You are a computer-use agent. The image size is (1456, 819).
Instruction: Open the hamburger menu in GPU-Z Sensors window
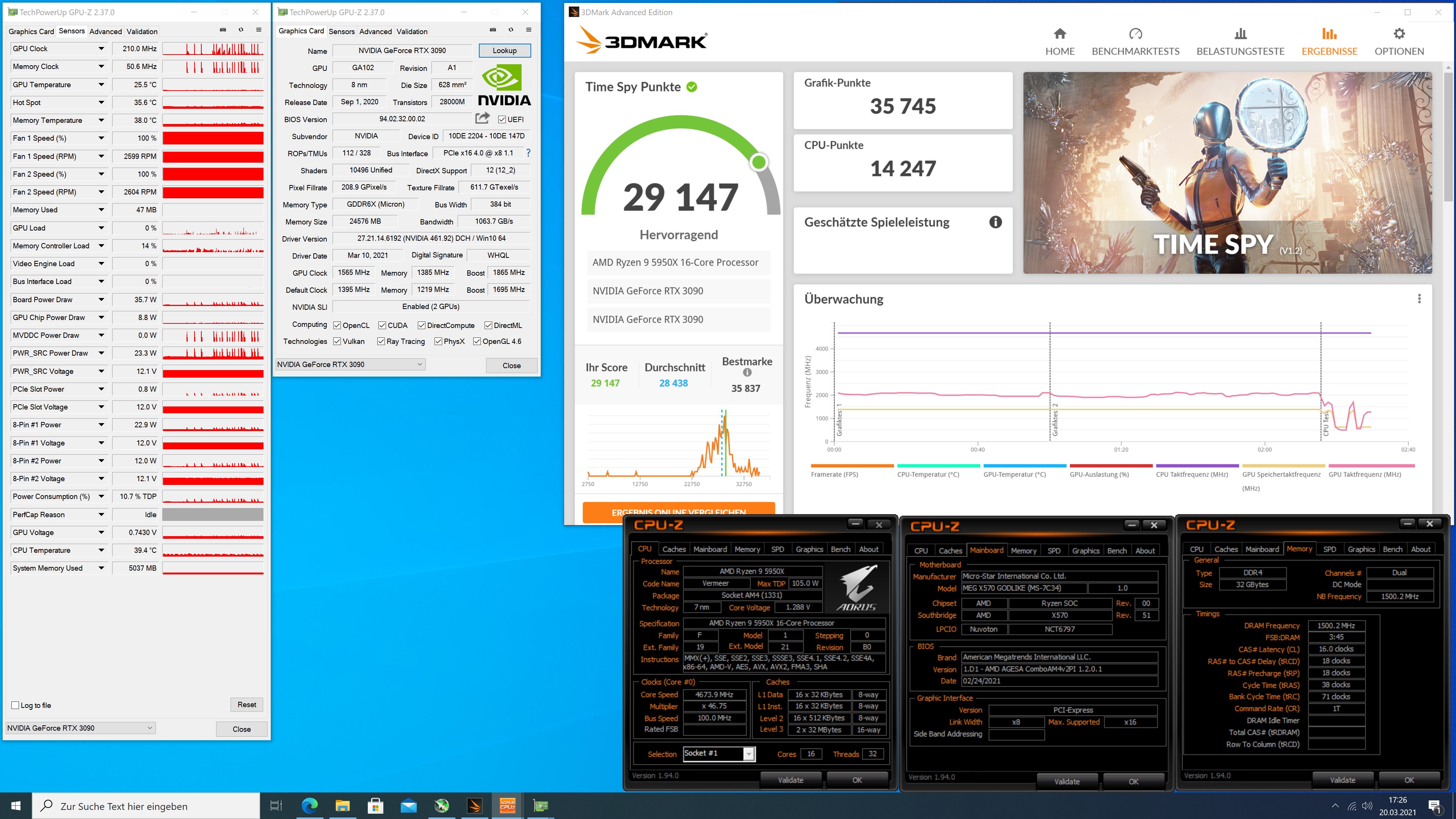259,30
